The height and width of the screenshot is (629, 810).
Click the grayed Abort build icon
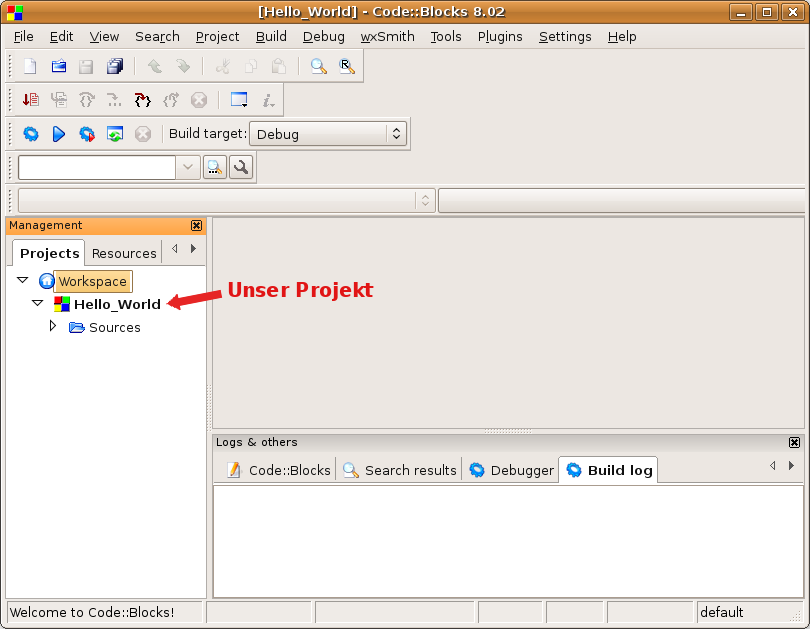tap(141, 133)
